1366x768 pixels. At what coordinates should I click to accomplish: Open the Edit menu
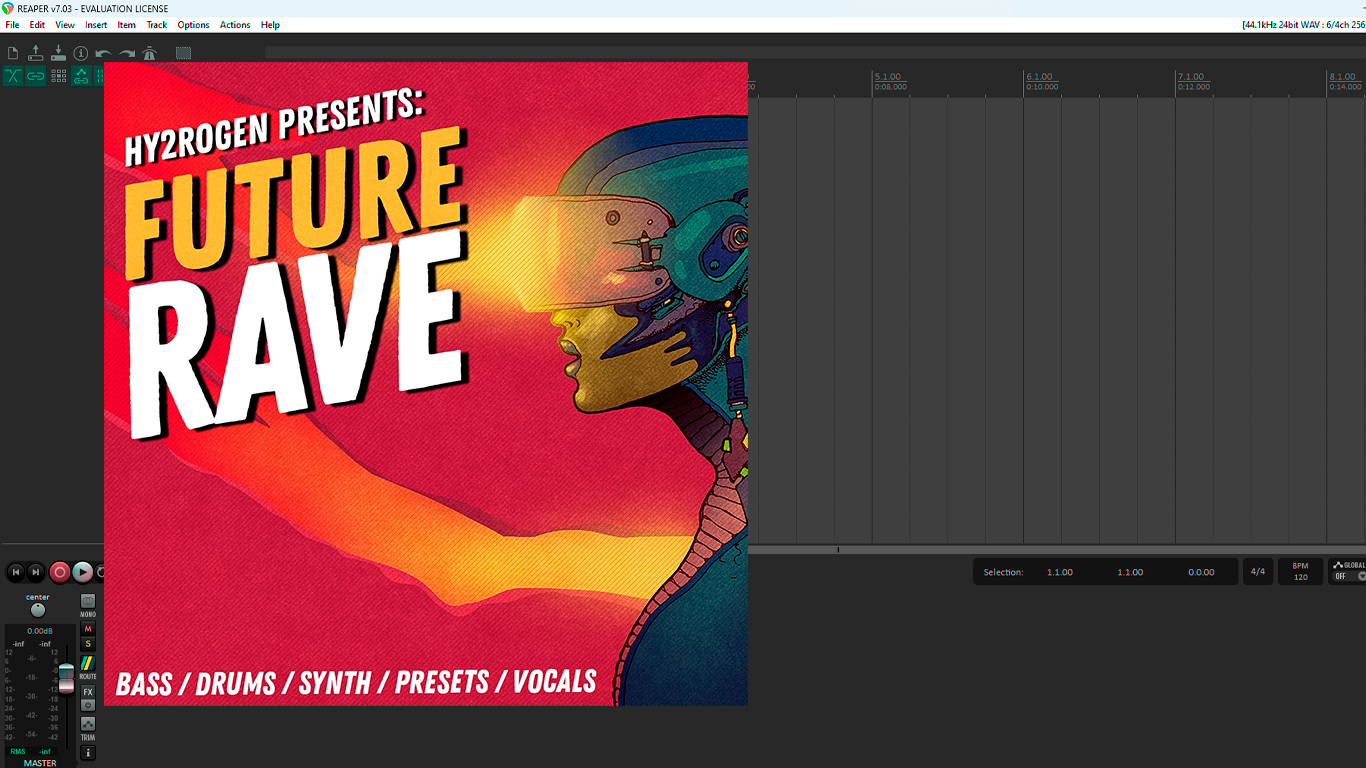[37, 25]
